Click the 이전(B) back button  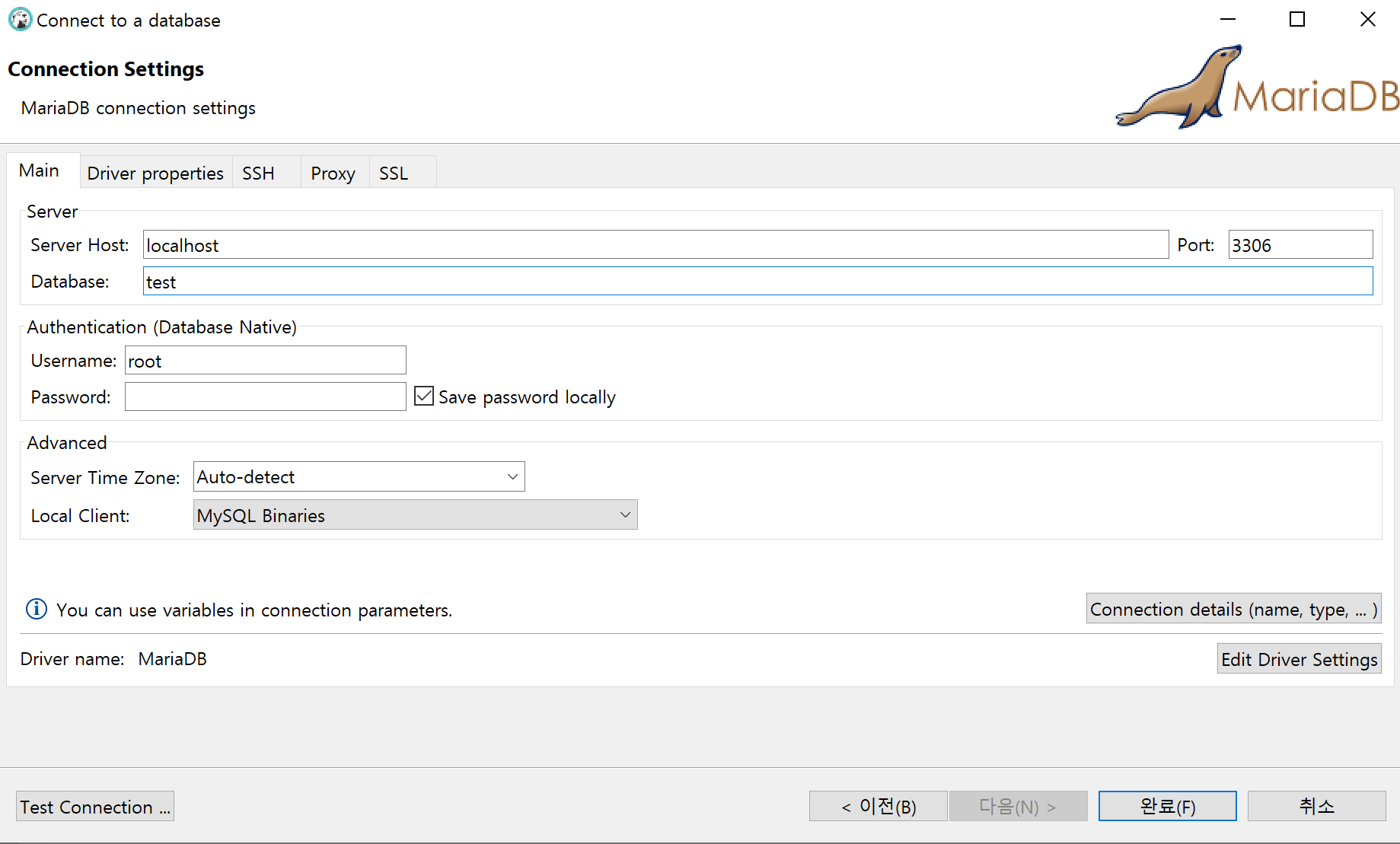(x=879, y=806)
